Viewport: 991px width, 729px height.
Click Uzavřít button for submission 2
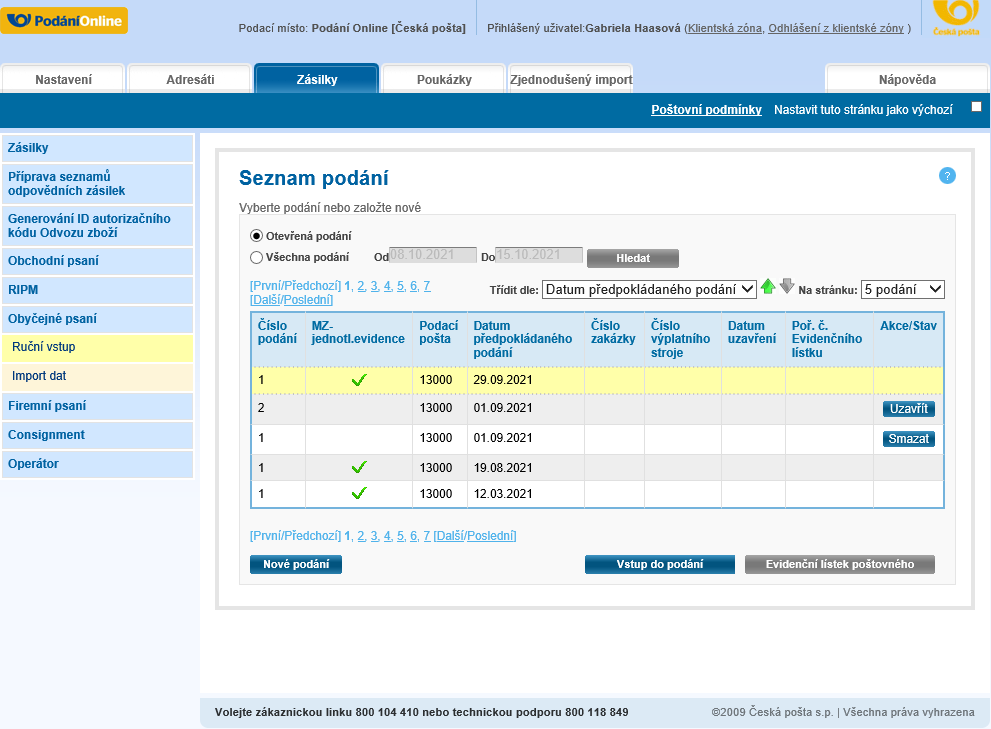pos(908,409)
